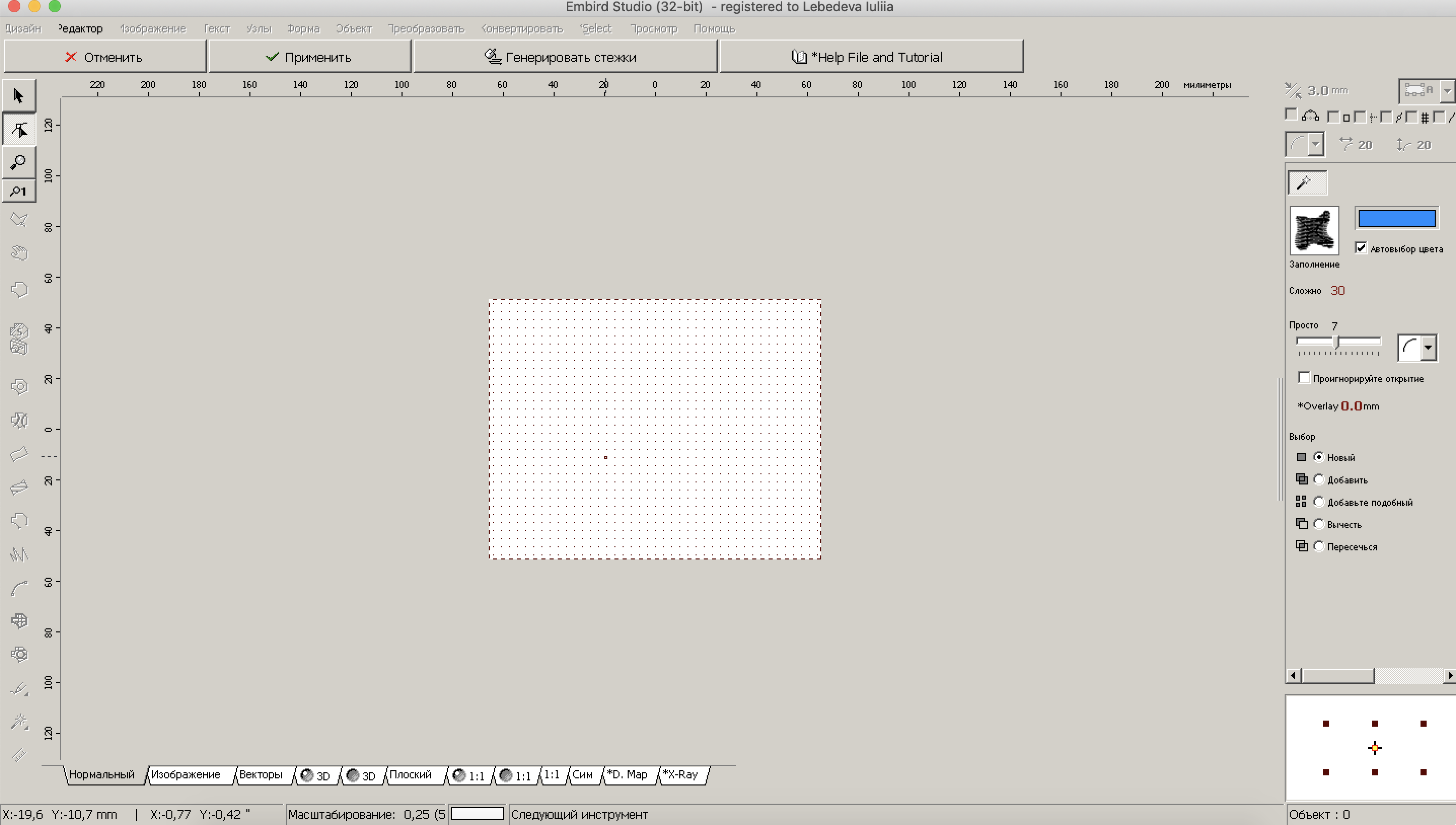The width and height of the screenshot is (1456, 825).
Task: Select the Добавить radio button
Action: pyautogui.click(x=1319, y=480)
